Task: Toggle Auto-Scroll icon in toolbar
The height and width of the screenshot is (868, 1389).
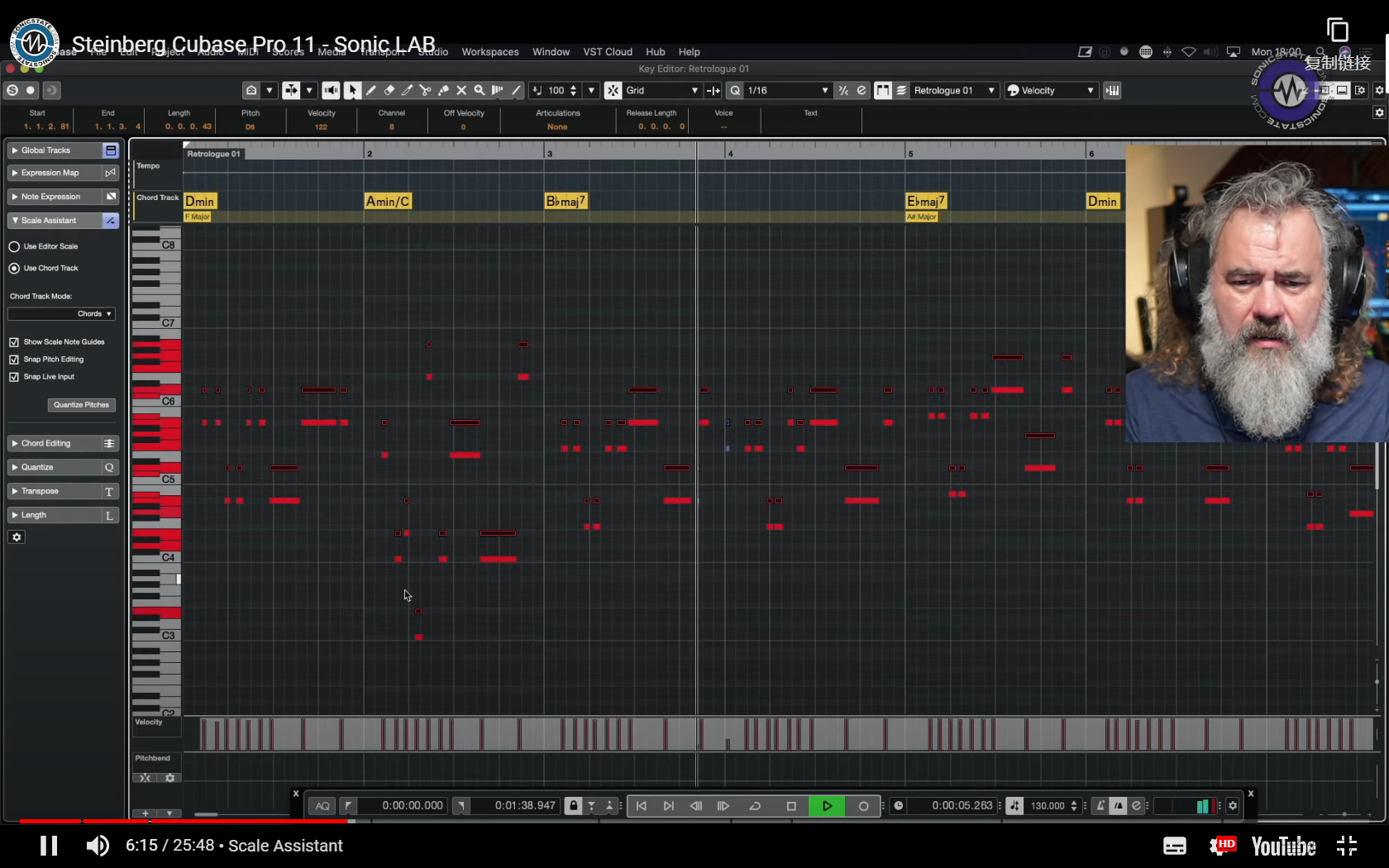Action: pos(291,90)
